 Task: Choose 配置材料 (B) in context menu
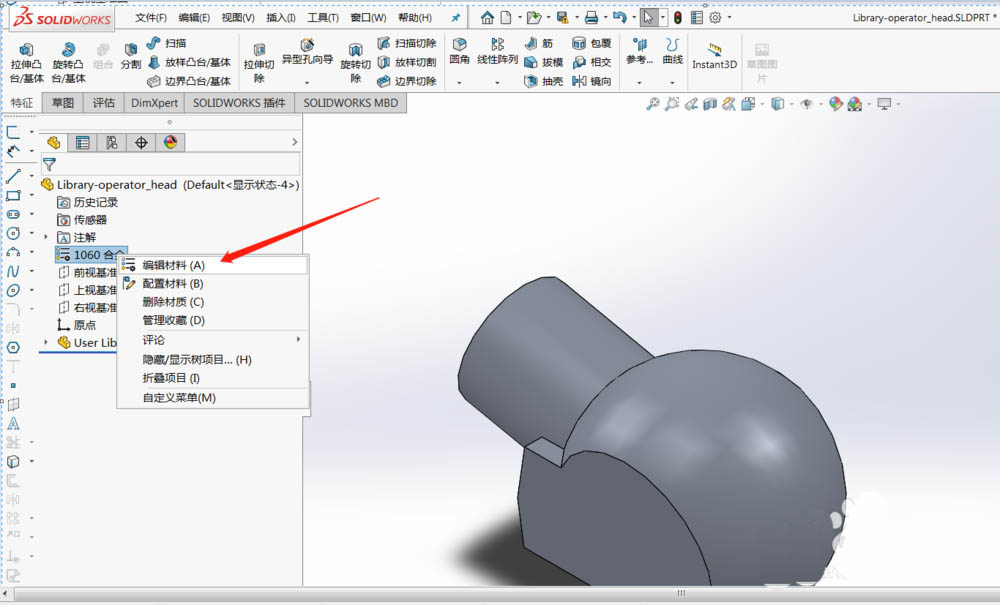click(x=214, y=284)
